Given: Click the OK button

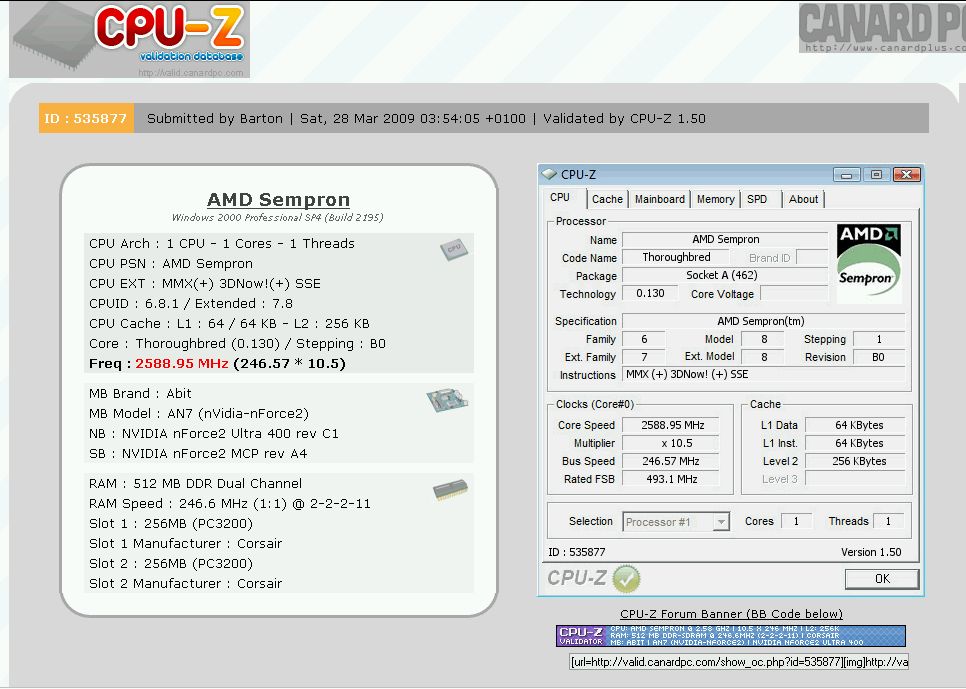Looking at the screenshot, I should [882, 579].
